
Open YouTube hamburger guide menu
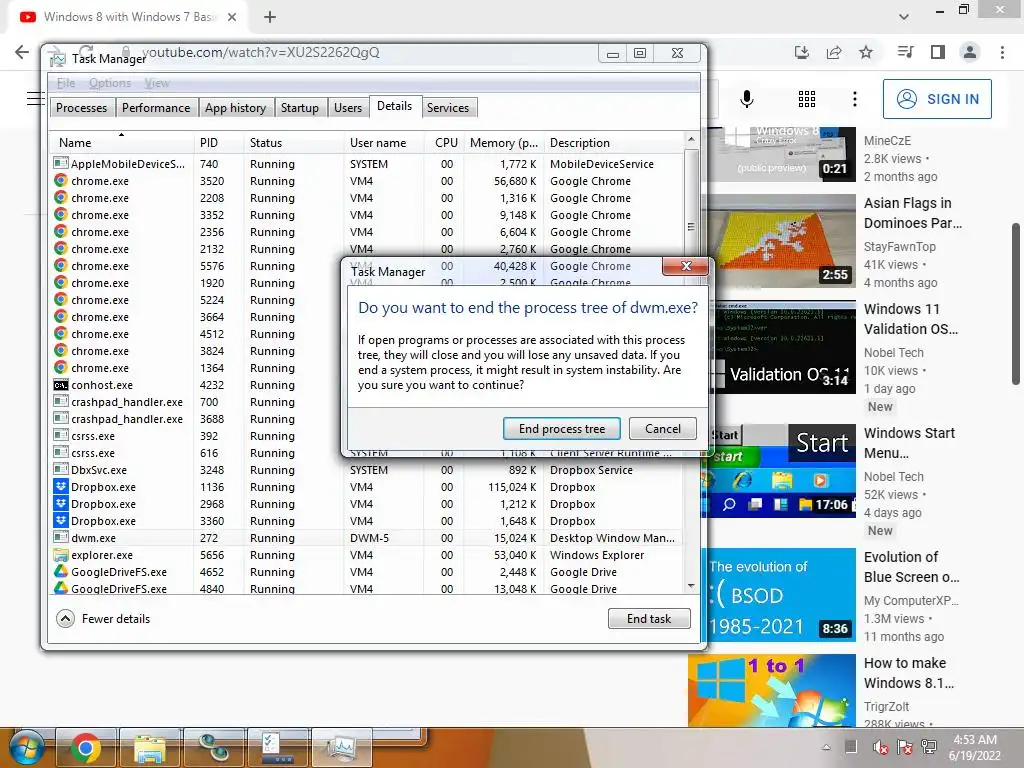(x=35, y=99)
